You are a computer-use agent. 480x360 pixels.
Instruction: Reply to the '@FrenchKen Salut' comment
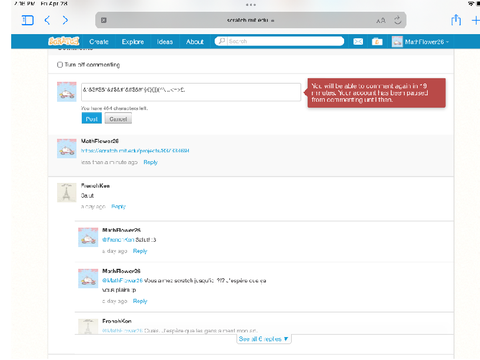tap(140, 251)
